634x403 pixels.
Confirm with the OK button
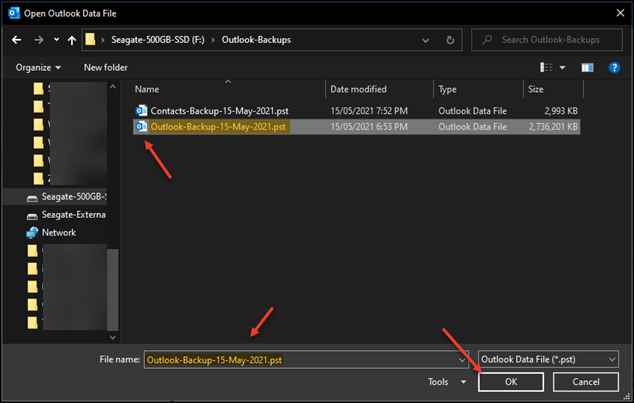point(511,382)
